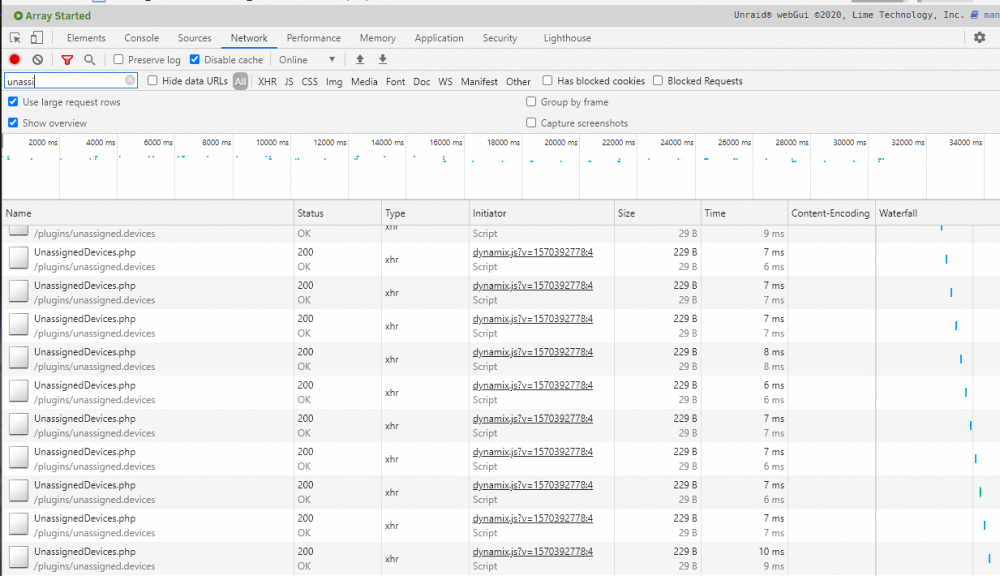This screenshot has height=576, width=1000.
Task: Sort by the Initiator column header
Action: (541, 213)
